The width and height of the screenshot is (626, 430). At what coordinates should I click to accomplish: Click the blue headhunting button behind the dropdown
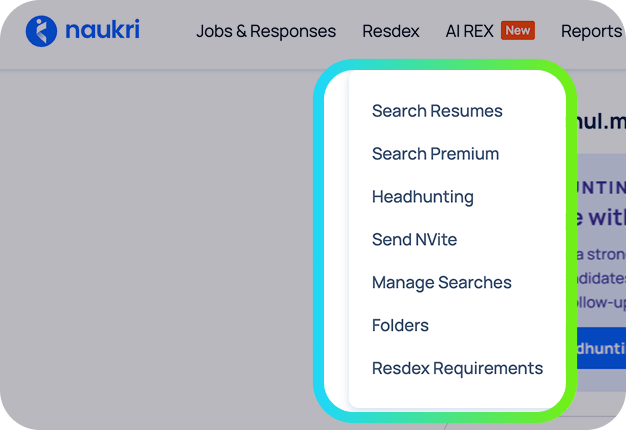[601, 348]
